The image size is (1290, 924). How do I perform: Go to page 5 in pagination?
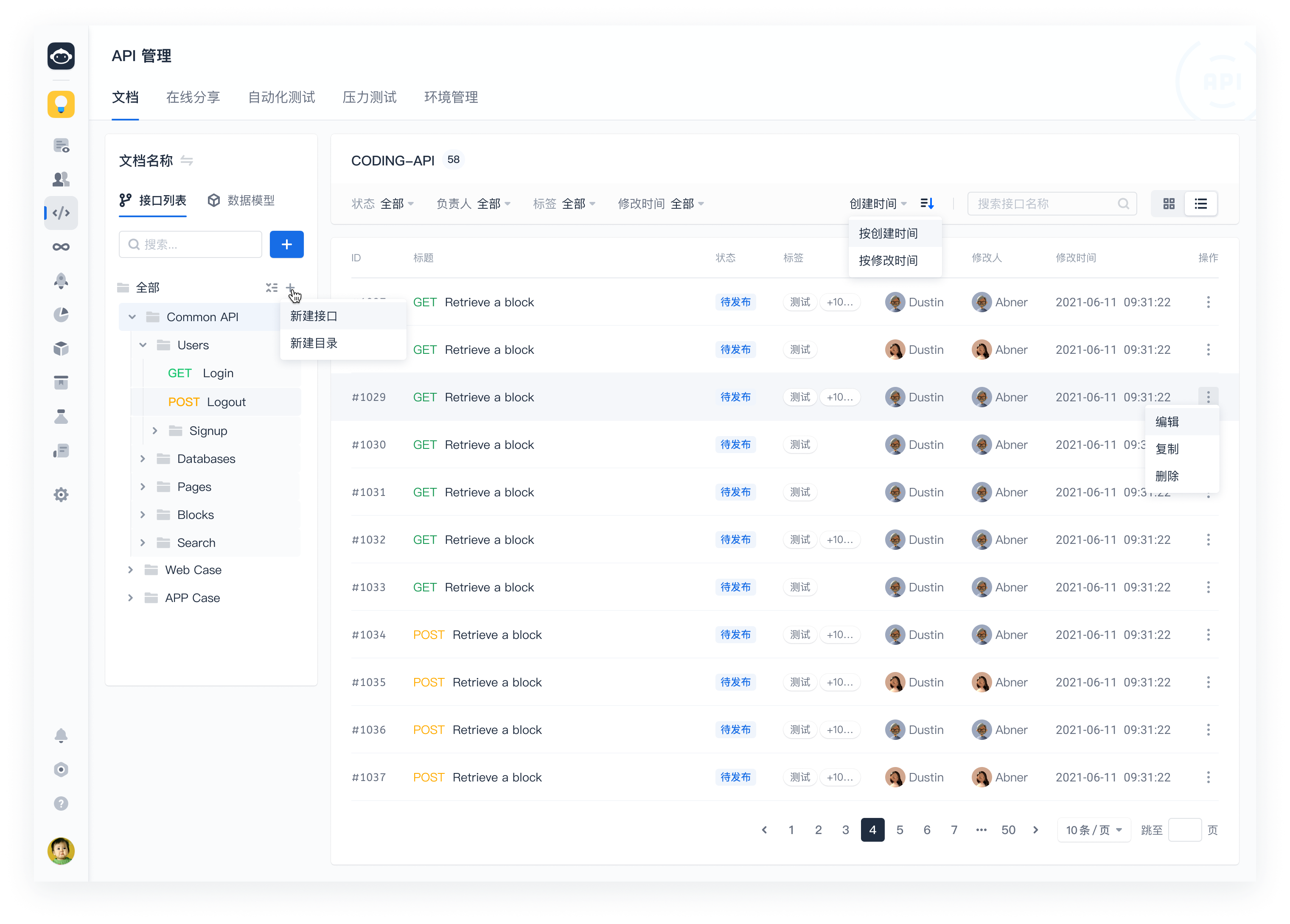click(x=899, y=830)
